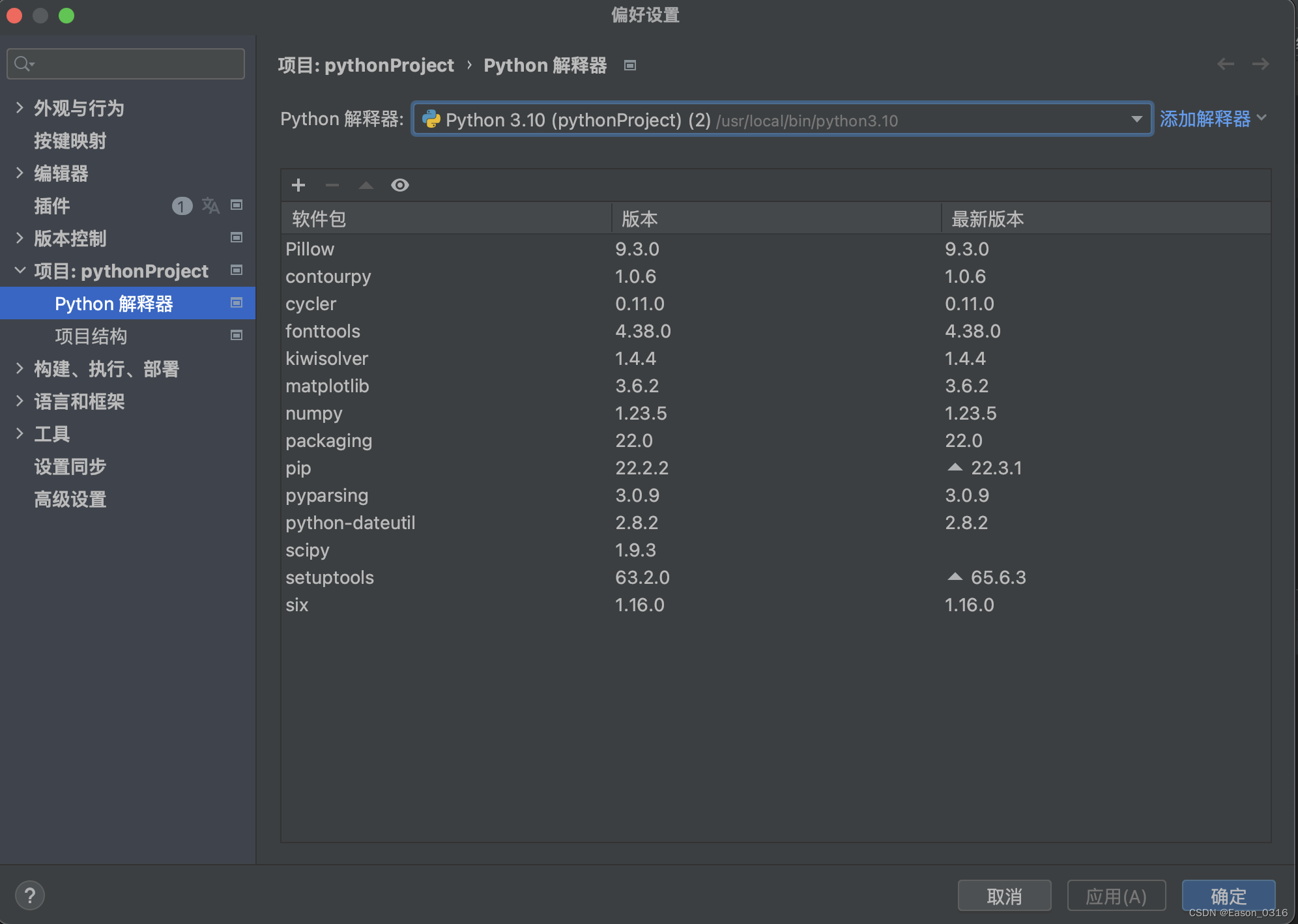Select the six package row
The width and height of the screenshot is (1298, 924).
[x=775, y=605]
